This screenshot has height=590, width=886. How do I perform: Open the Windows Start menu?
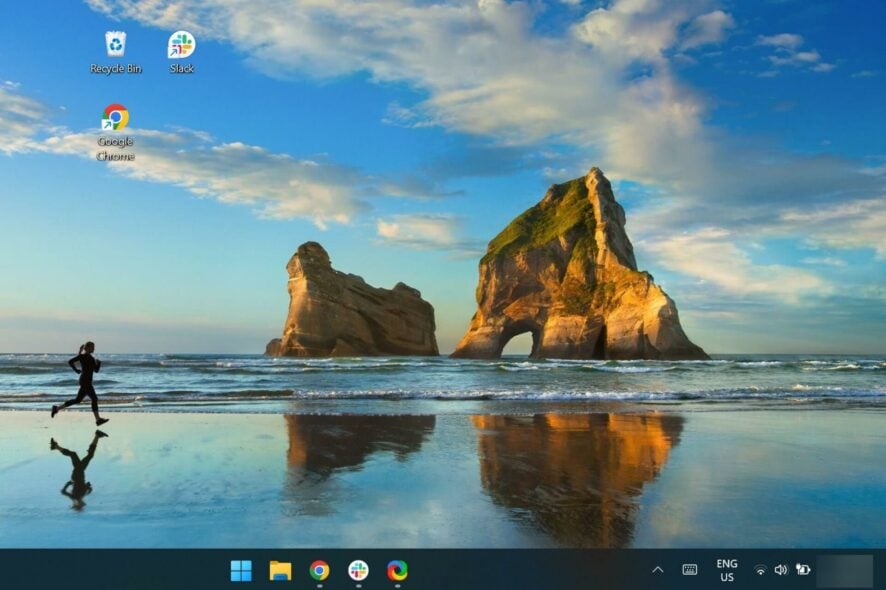point(241,571)
